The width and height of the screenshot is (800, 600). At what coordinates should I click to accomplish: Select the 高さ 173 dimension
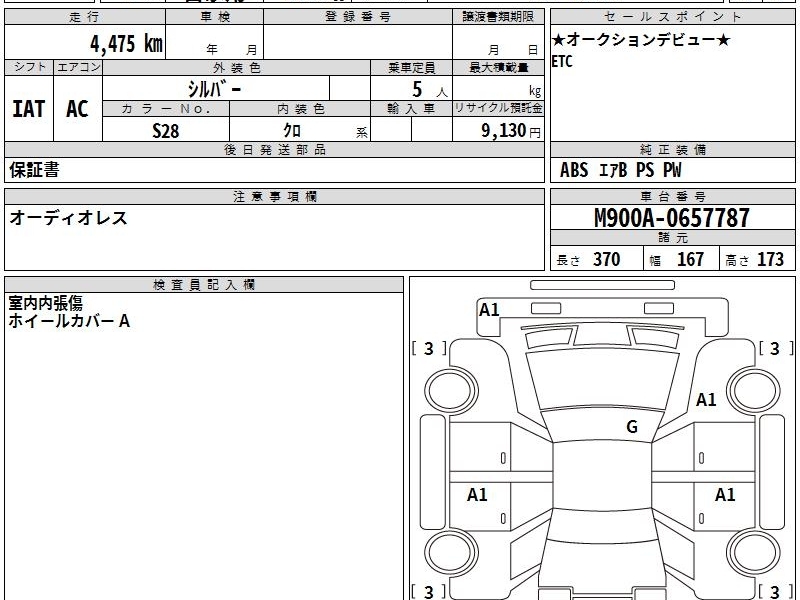point(754,260)
